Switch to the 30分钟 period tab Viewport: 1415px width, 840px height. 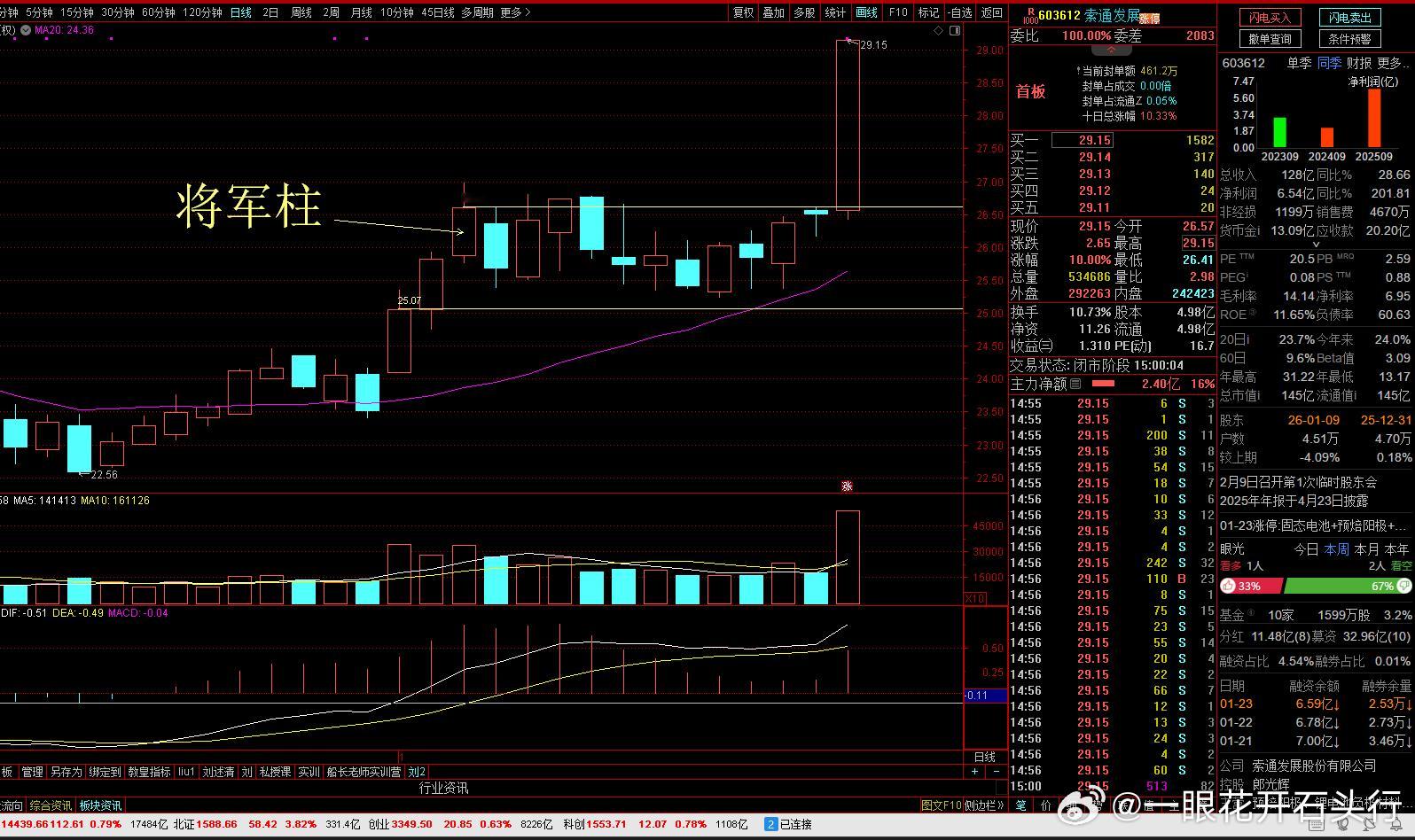(117, 12)
